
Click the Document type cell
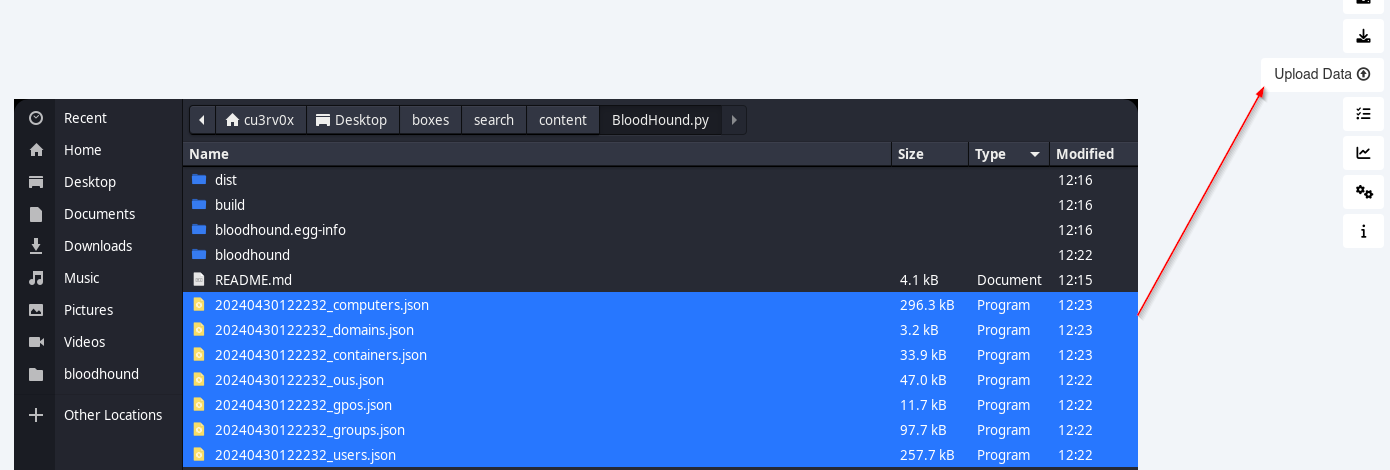[x=1009, y=280]
